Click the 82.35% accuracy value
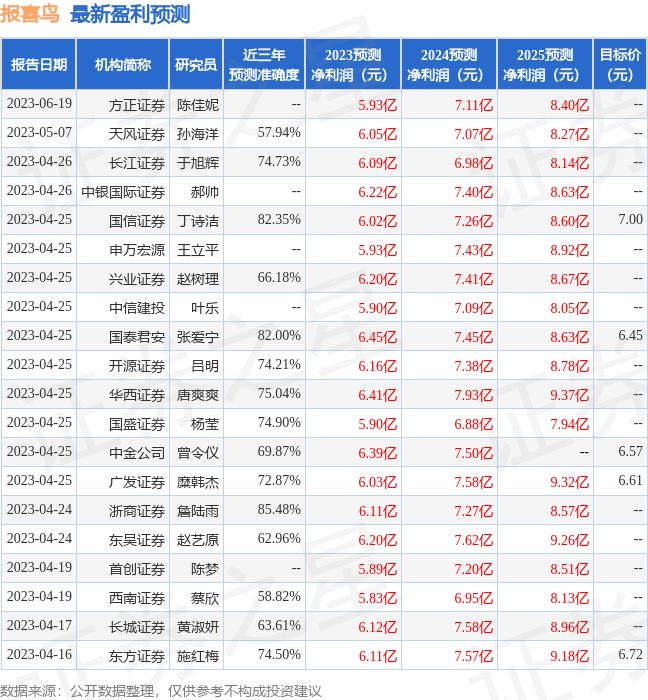648x700 pixels. (x=279, y=220)
